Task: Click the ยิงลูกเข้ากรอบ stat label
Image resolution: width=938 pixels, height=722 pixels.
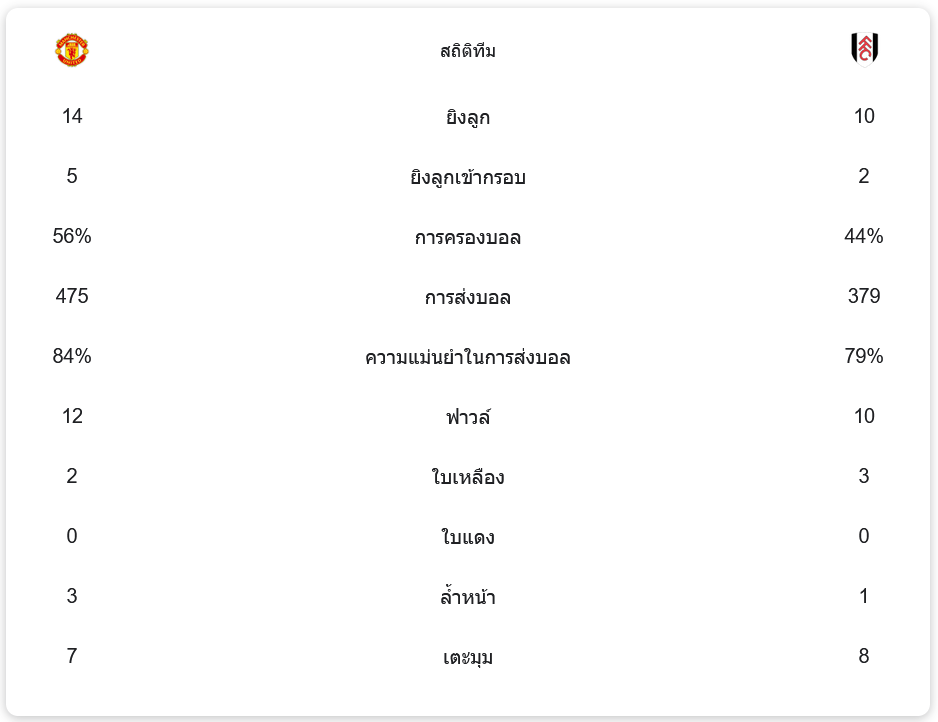Action: 468,178
